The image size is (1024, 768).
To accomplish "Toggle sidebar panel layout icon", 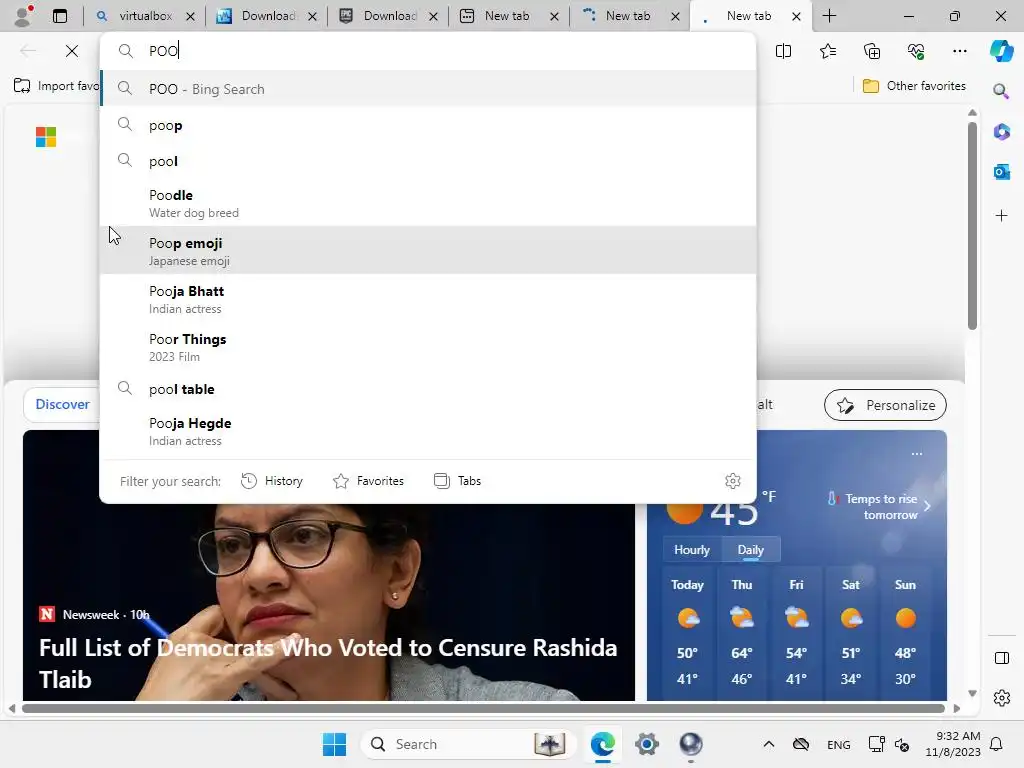I will 1001,658.
